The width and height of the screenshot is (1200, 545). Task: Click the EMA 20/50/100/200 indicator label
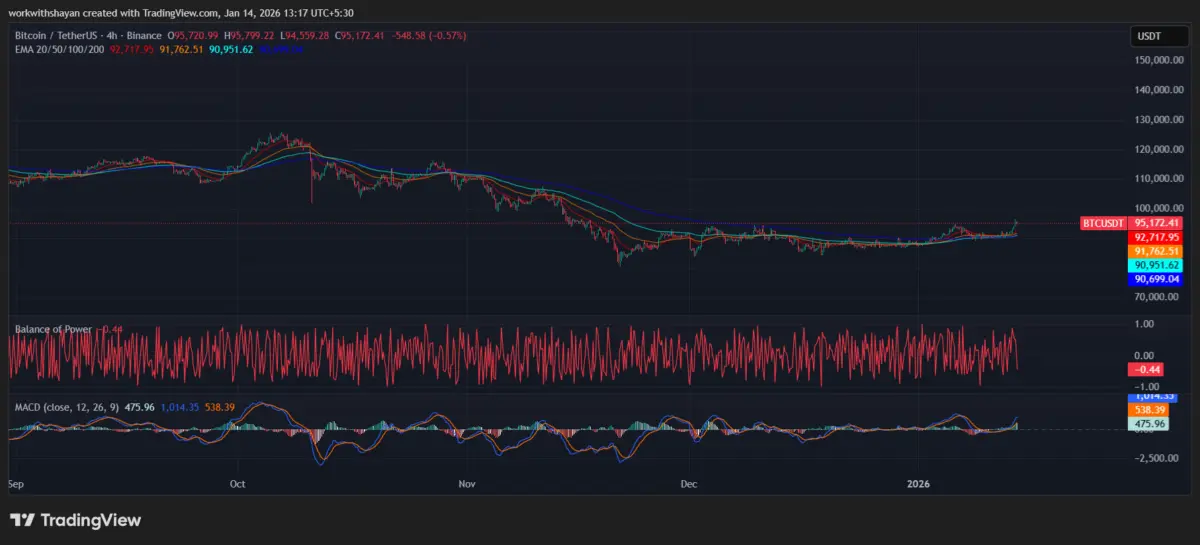coord(59,48)
